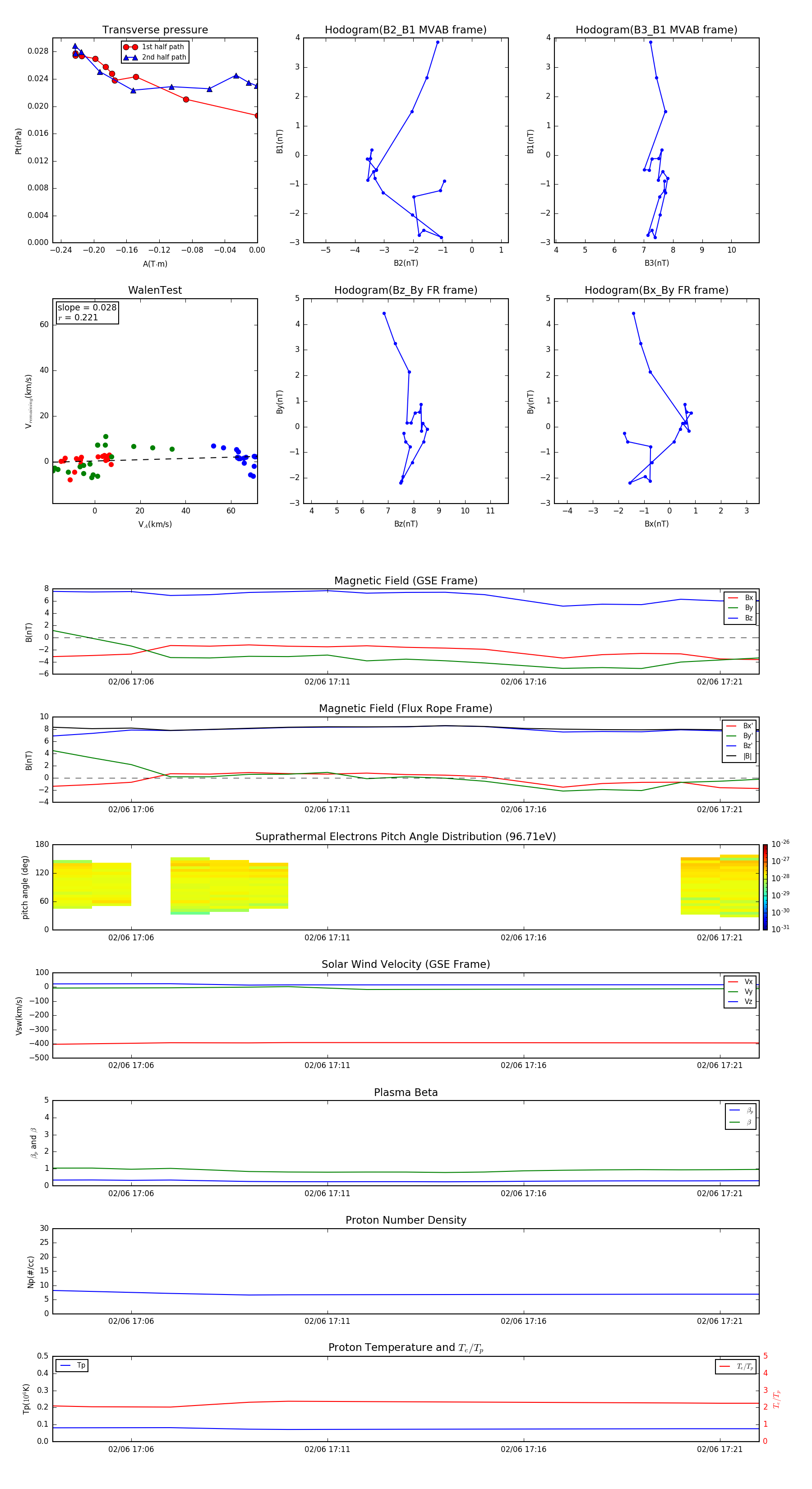Click the '10^-26' colorbar label
Image resolution: width=812 pixels, height=1489 pixels.
tap(780, 844)
